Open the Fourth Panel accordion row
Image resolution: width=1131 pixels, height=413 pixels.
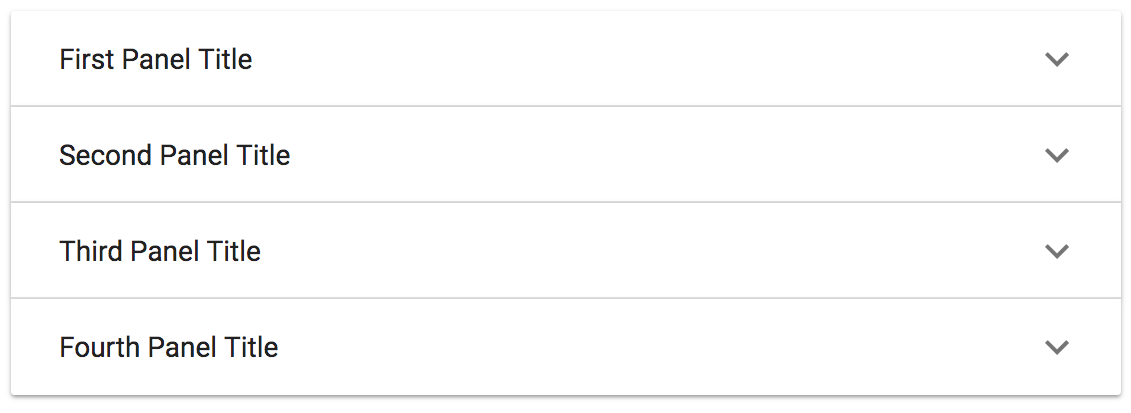tap(565, 347)
